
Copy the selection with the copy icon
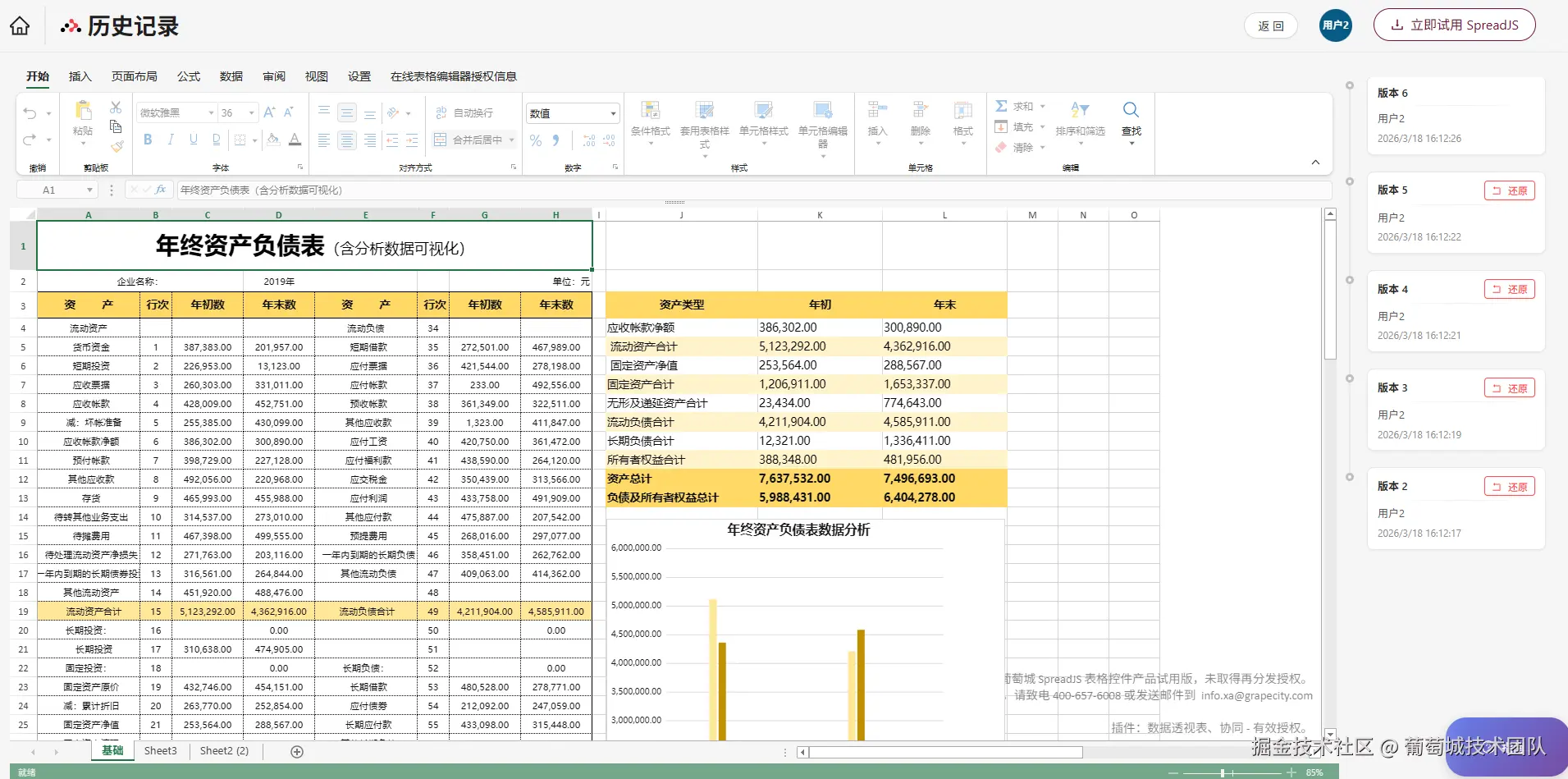[116, 126]
